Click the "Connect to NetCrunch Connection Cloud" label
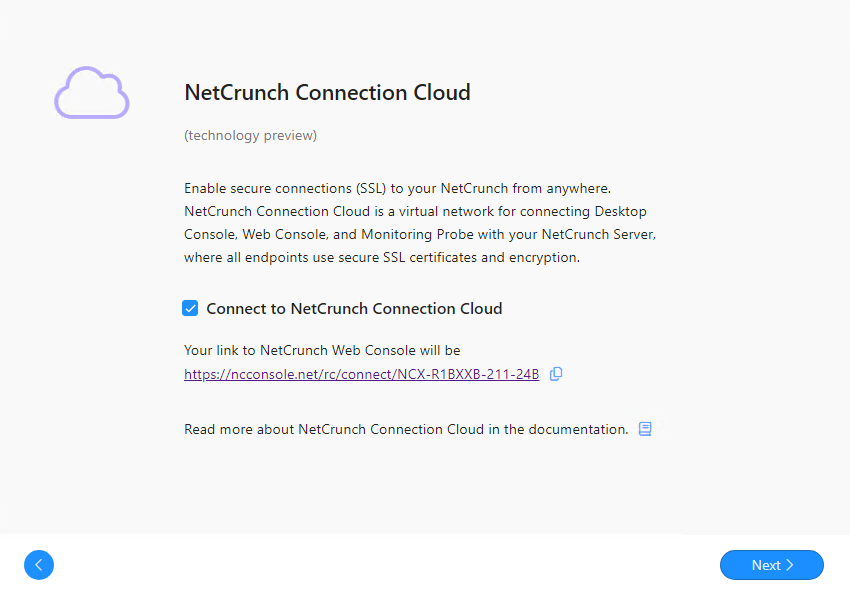This screenshot has height=590, width=850. [354, 309]
